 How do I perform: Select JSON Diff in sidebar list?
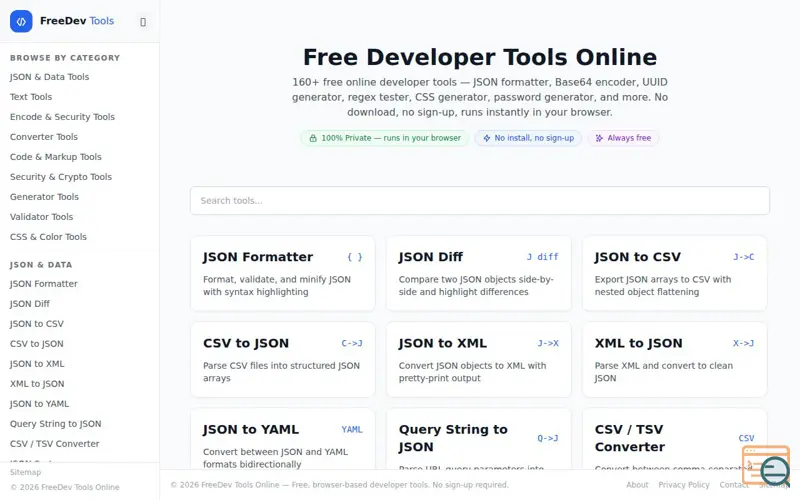(x=30, y=304)
